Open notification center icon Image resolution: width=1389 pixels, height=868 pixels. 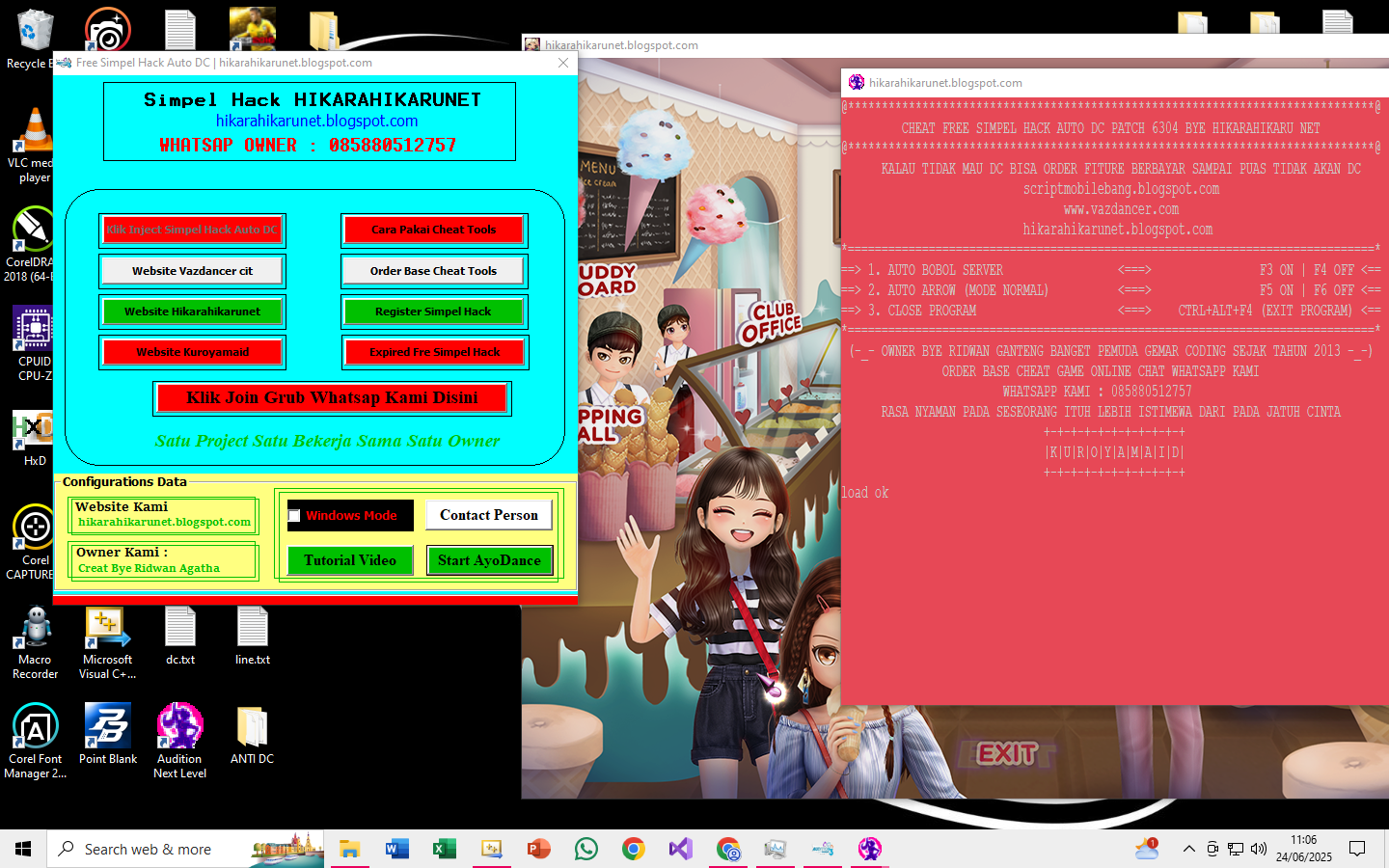point(1357,849)
